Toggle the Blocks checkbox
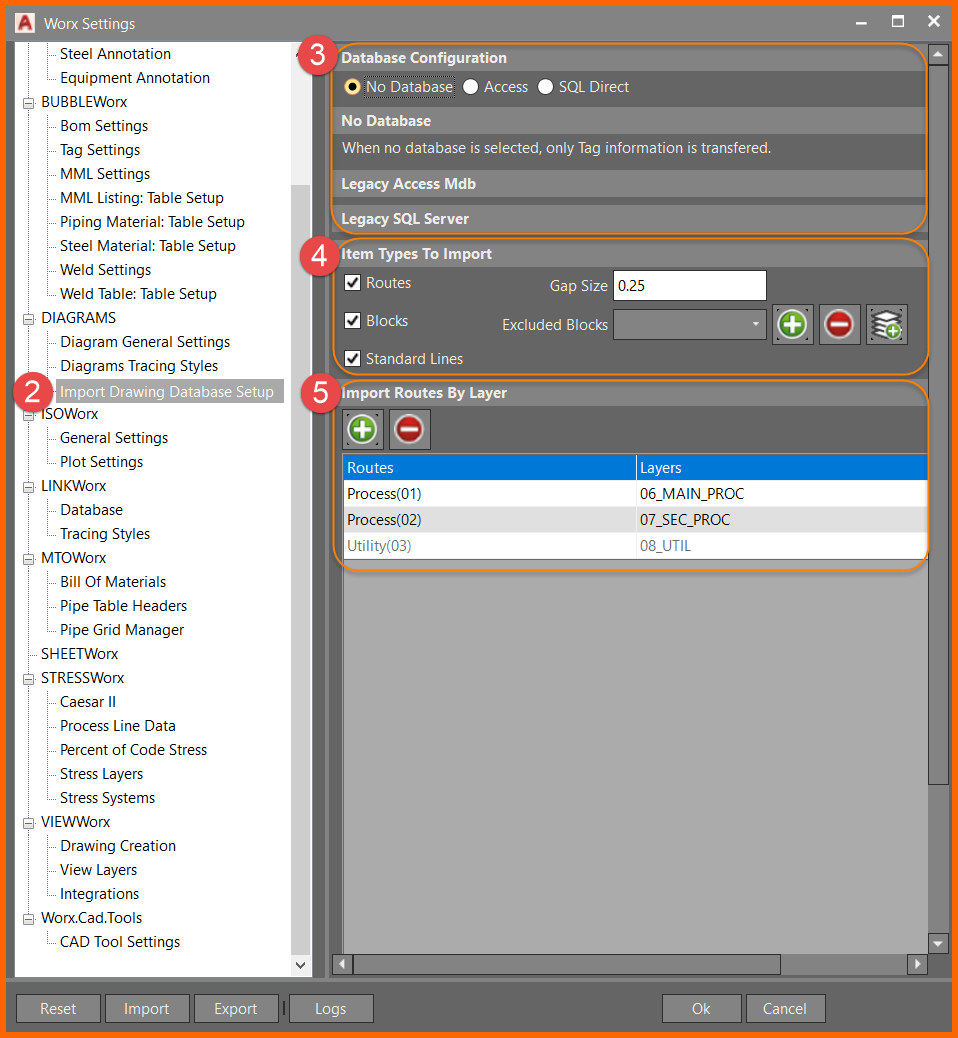Viewport: 958px width, 1038px height. tap(352, 320)
